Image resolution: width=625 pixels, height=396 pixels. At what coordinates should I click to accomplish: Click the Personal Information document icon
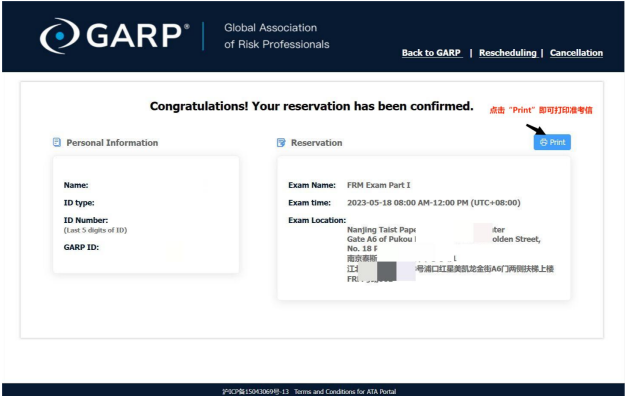tap(57, 142)
